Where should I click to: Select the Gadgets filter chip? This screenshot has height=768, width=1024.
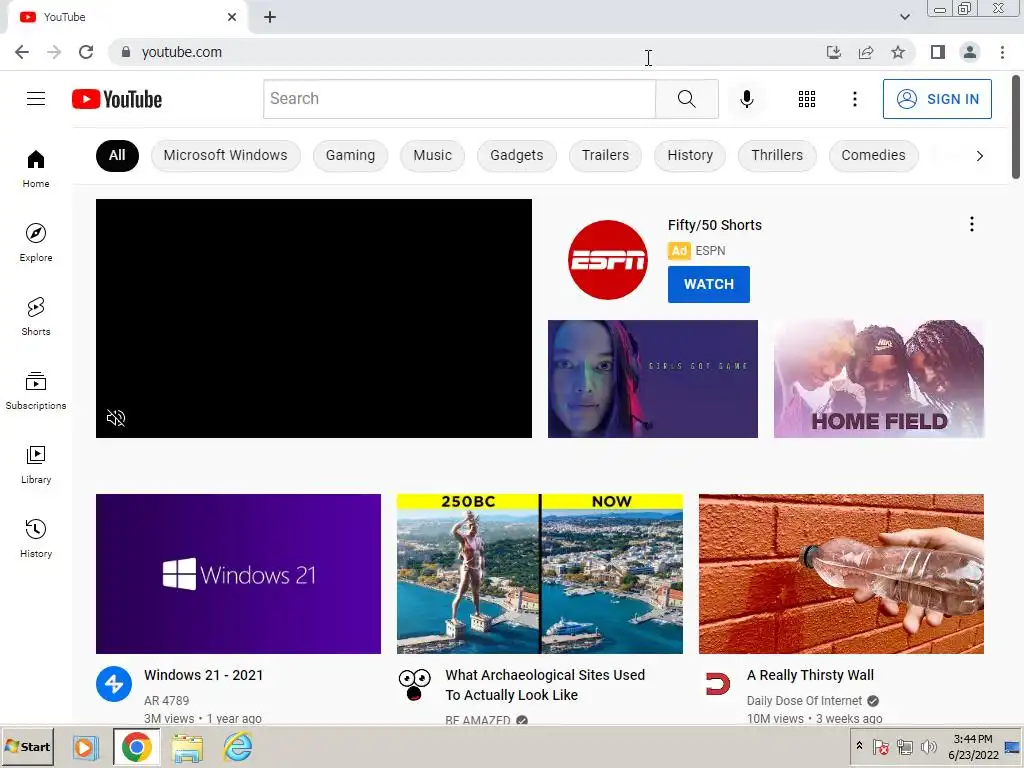(517, 155)
